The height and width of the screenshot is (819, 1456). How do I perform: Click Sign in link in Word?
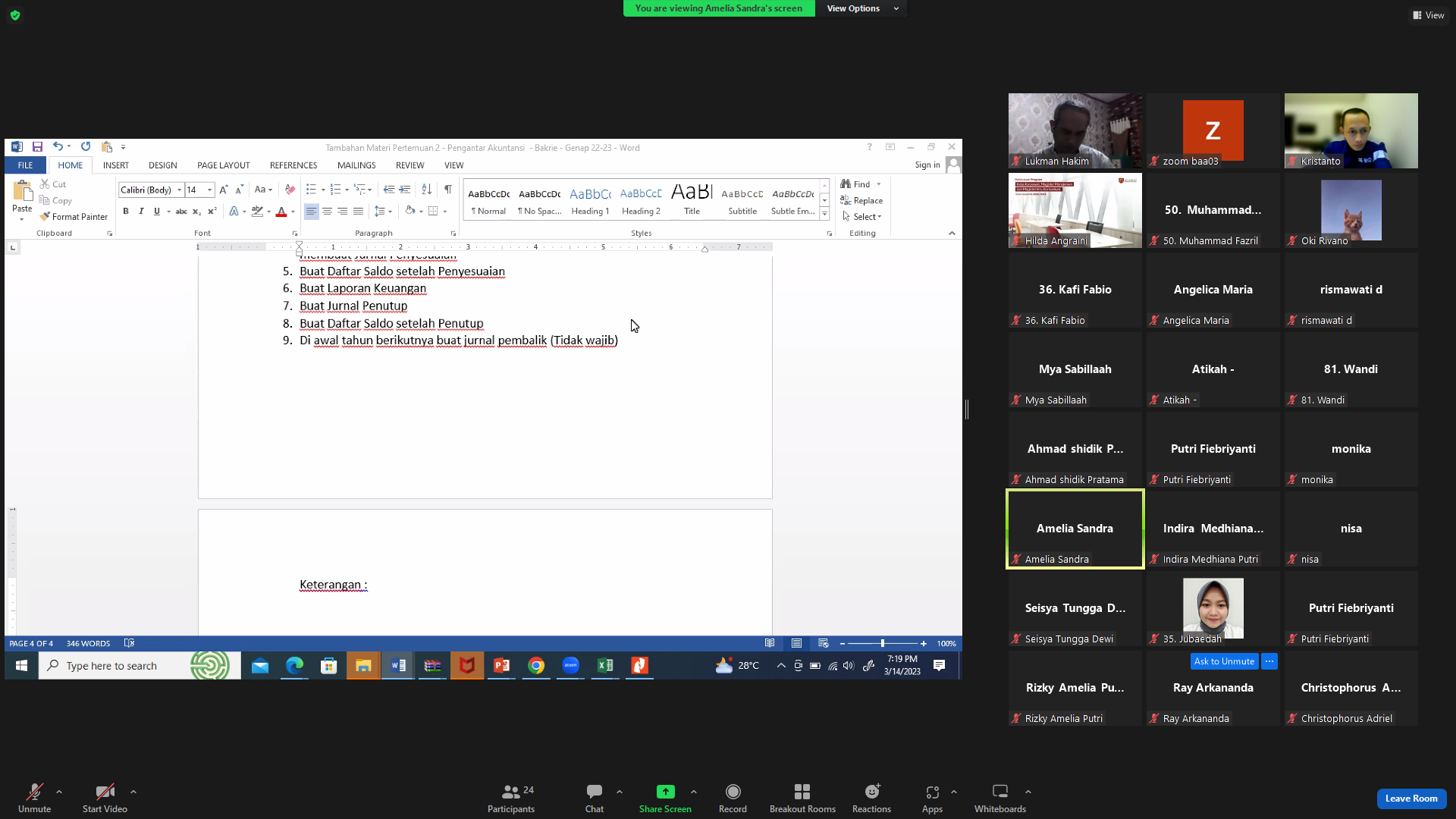(927, 165)
